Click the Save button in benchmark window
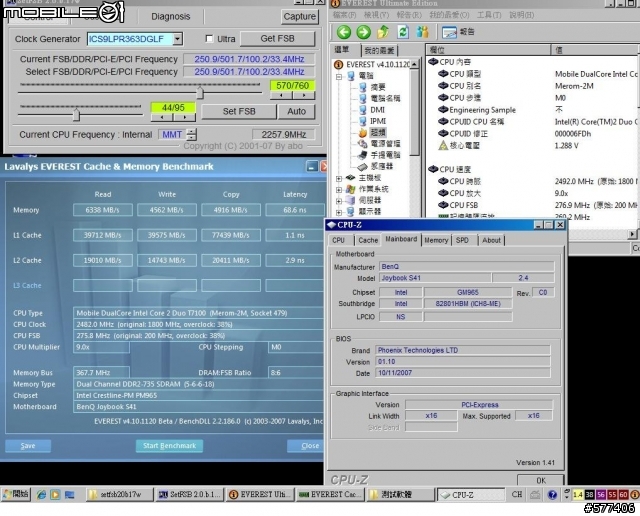This screenshot has width=640, height=516. pyautogui.click(x=28, y=446)
